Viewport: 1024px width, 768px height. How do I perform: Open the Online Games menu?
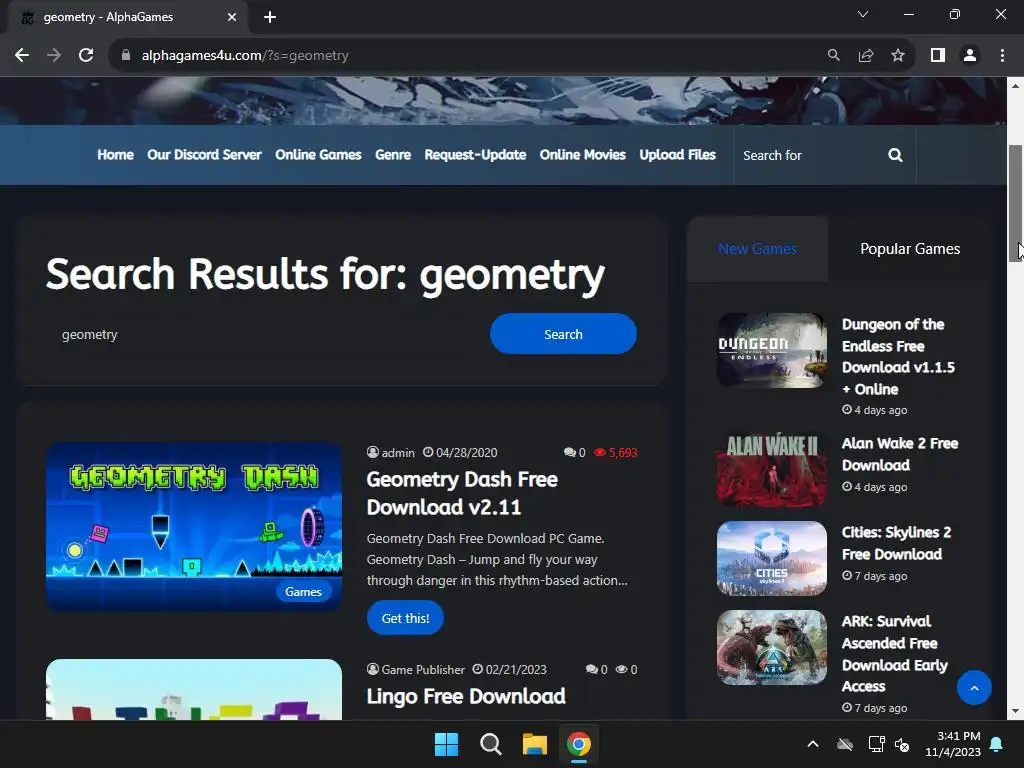318,155
